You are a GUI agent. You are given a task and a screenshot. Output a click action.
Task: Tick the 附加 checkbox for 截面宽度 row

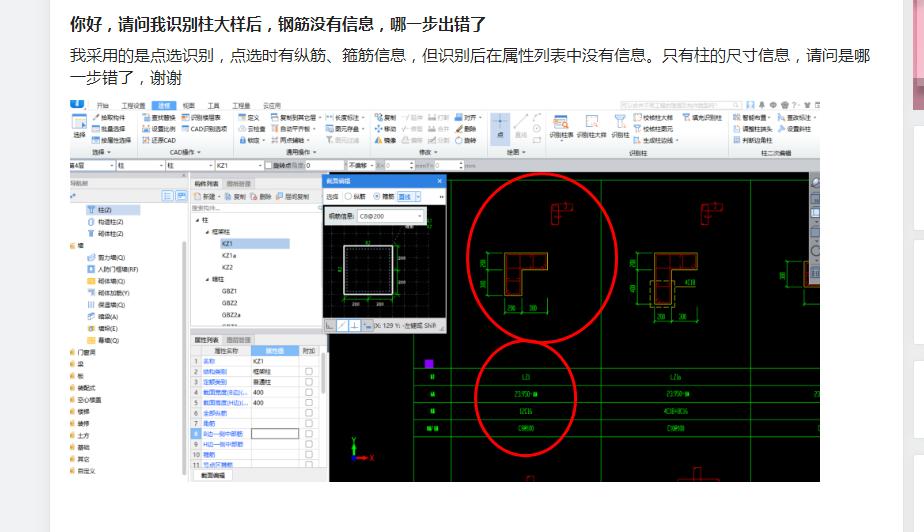coord(309,392)
